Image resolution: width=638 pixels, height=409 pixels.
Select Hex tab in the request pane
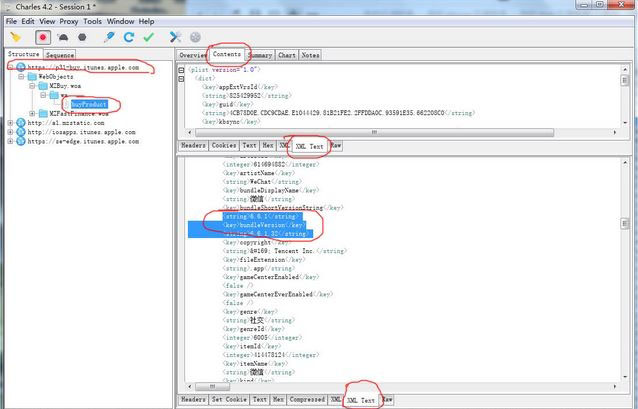[268, 145]
